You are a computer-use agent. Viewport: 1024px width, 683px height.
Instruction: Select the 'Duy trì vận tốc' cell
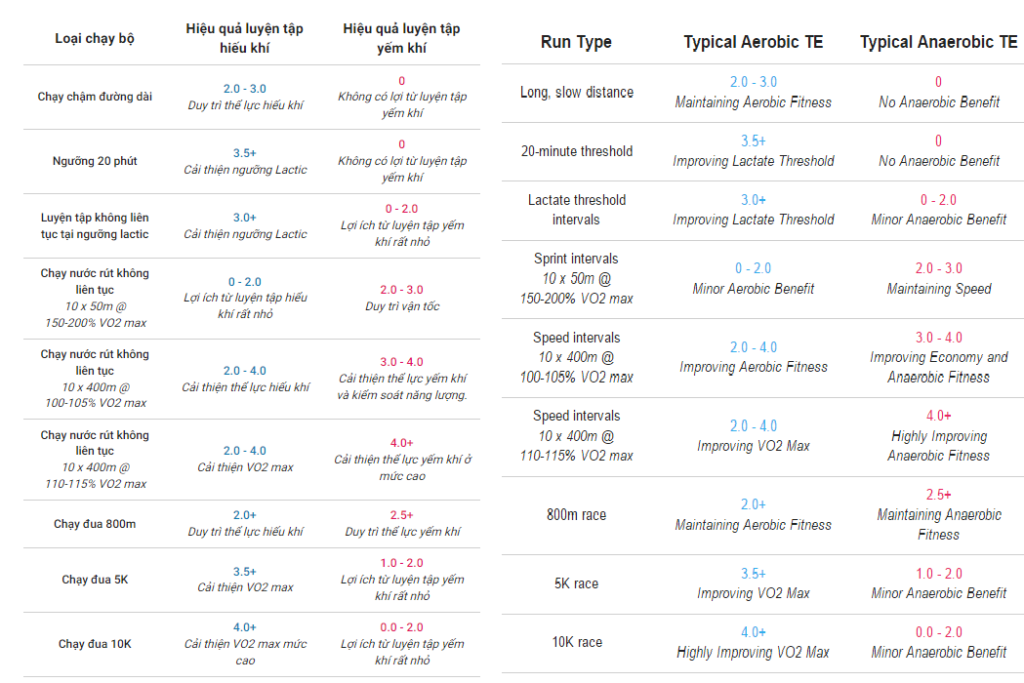(402, 306)
